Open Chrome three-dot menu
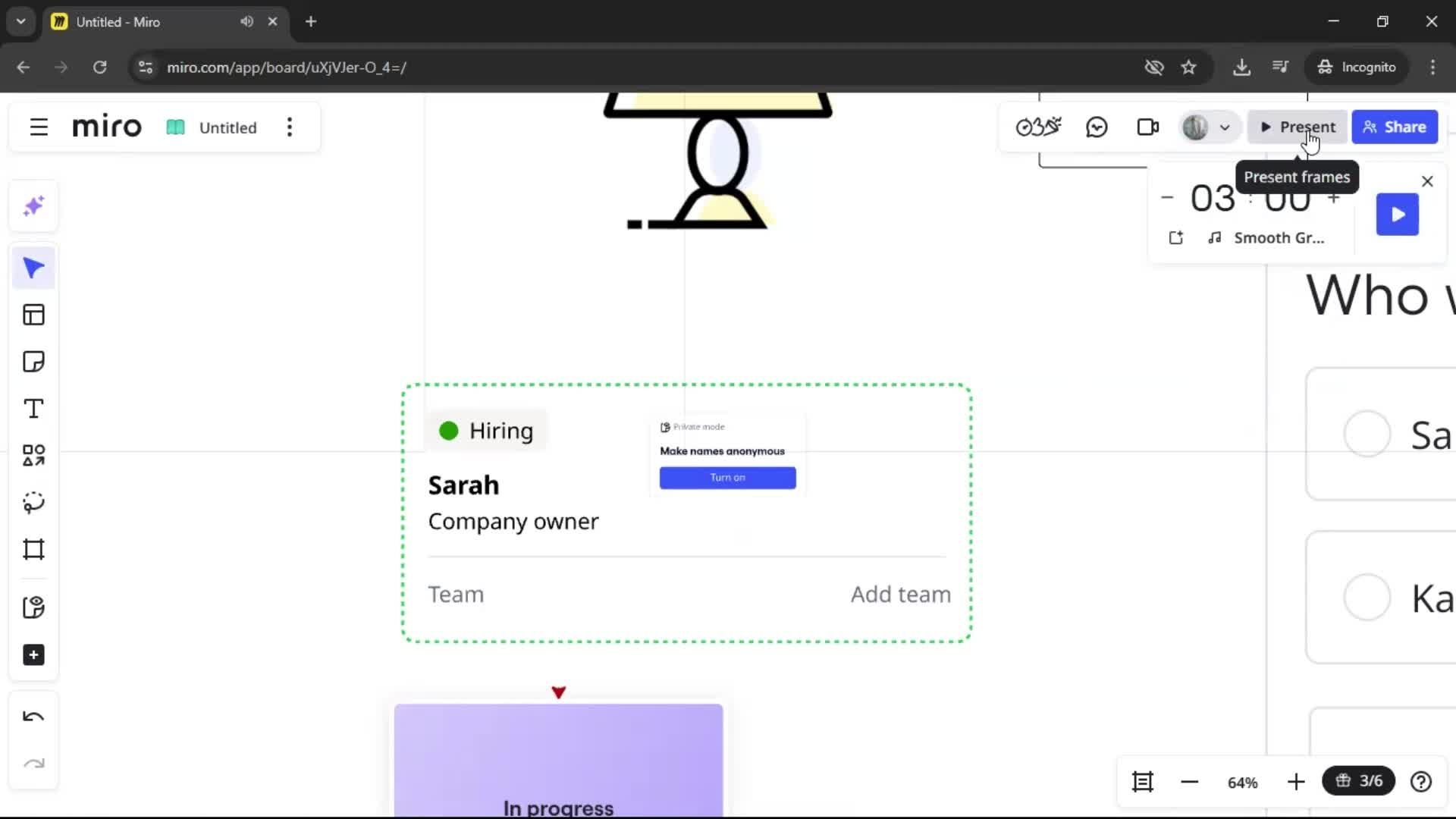This screenshot has width=1456, height=819. 1432,67
